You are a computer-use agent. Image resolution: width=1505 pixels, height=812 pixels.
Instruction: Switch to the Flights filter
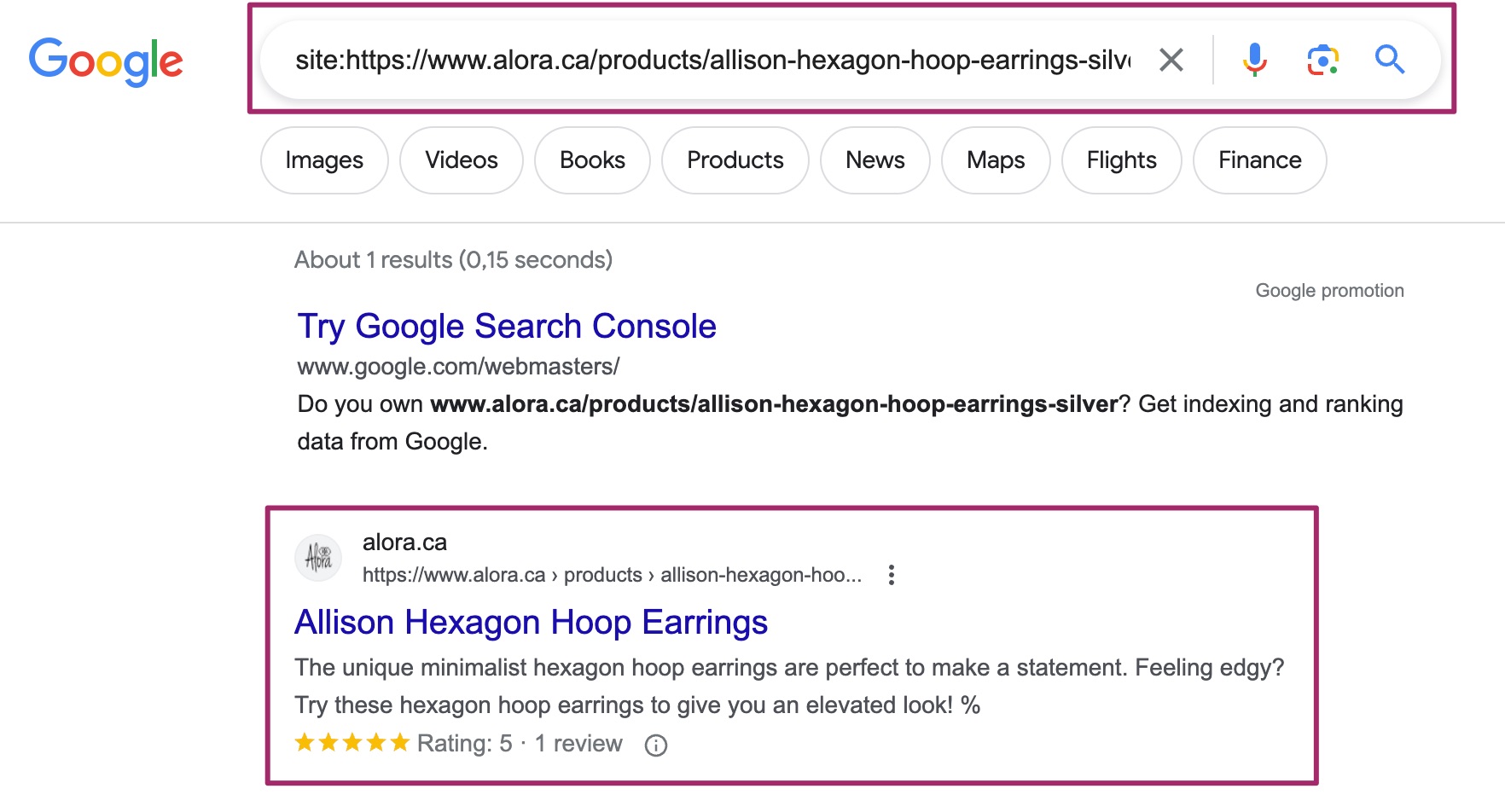[1122, 160]
